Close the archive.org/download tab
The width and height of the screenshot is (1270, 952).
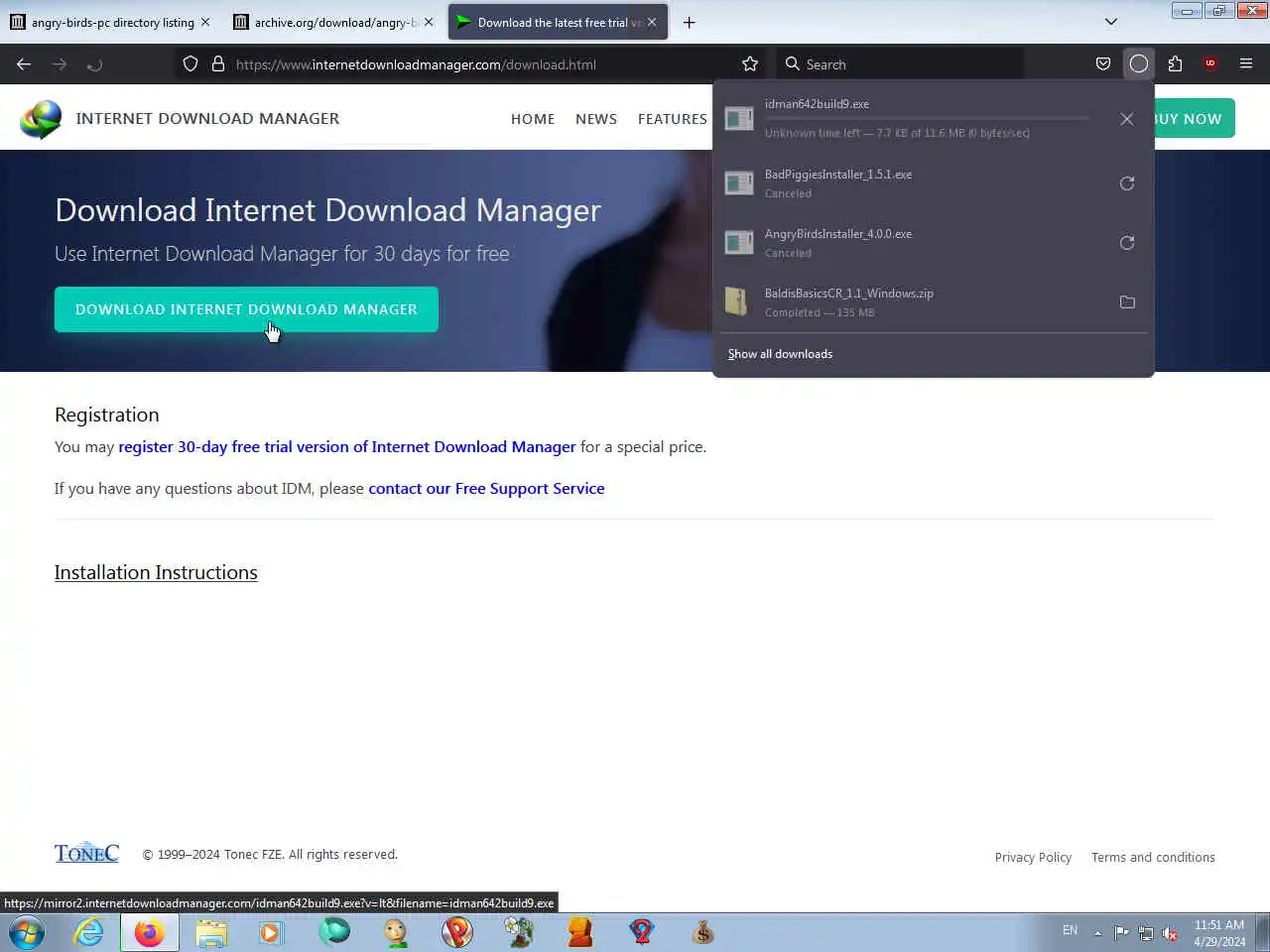tap(429, 22)
